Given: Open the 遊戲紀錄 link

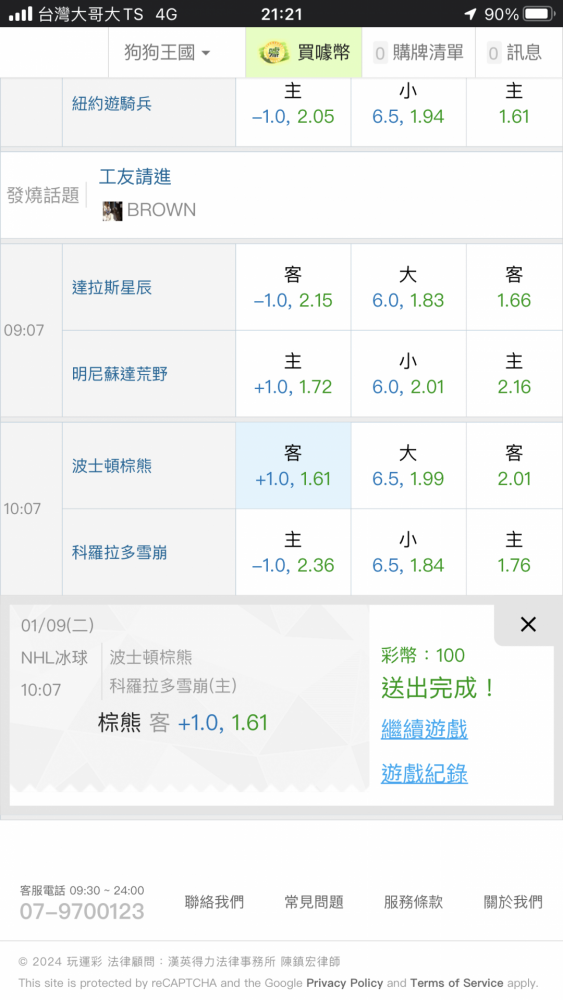Looking at the screenshot, I should pyautogui.click(x=424, y=774).
